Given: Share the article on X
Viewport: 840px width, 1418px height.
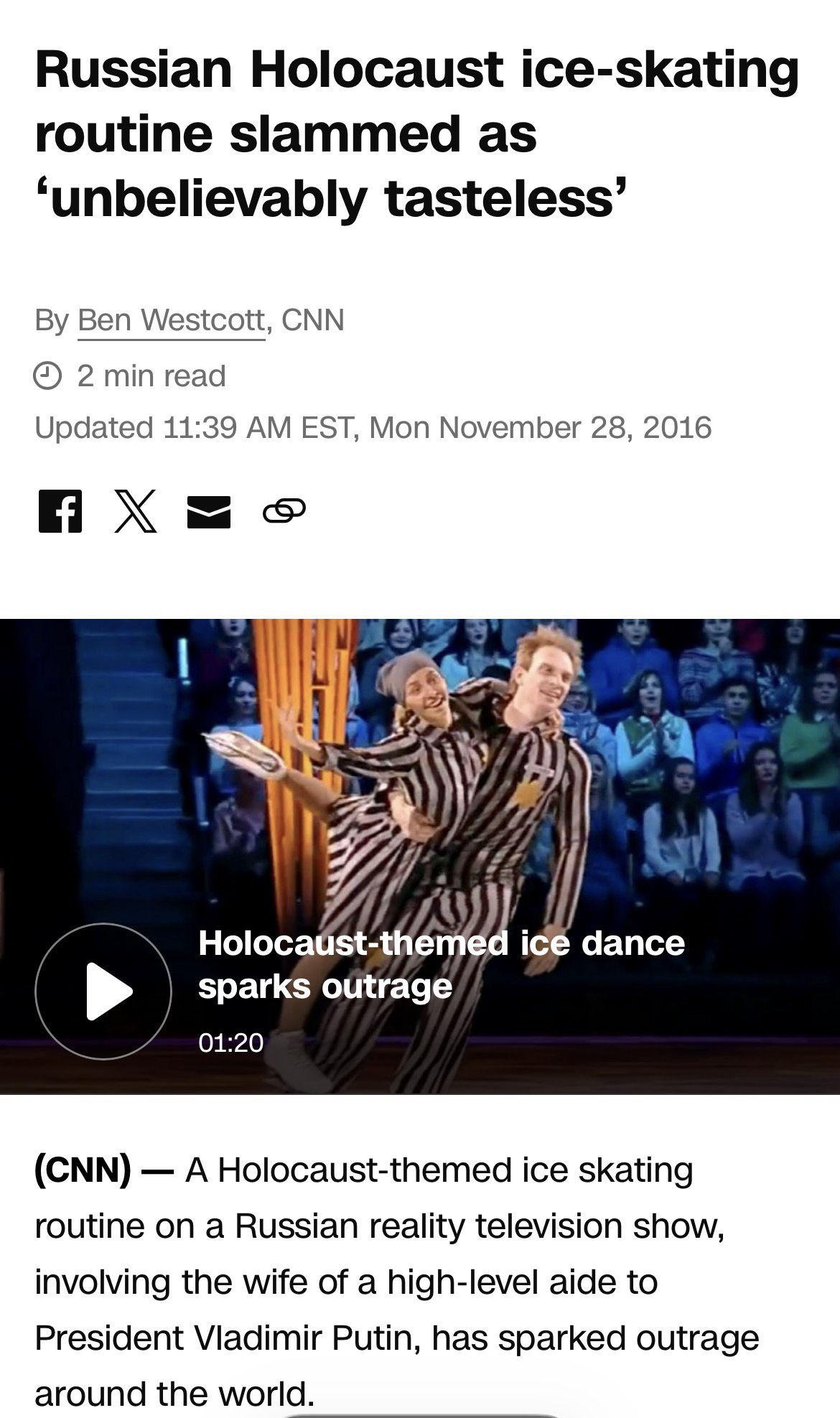Looking at the screenshot, I should (x=136, y=510).
